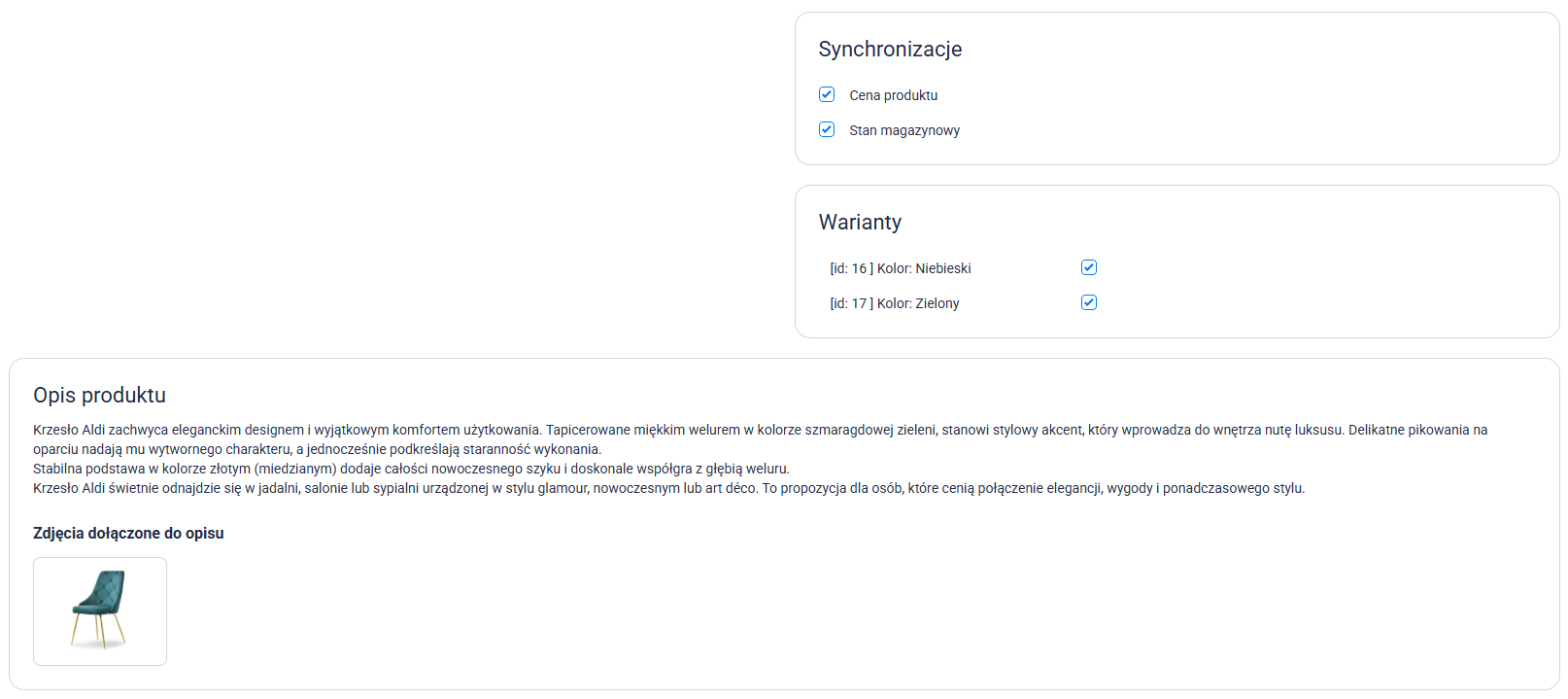The height and width of the screenshot is (699, 1568).
Task: Toggle the Cena produktu checkbox
Action: (827, 94)
